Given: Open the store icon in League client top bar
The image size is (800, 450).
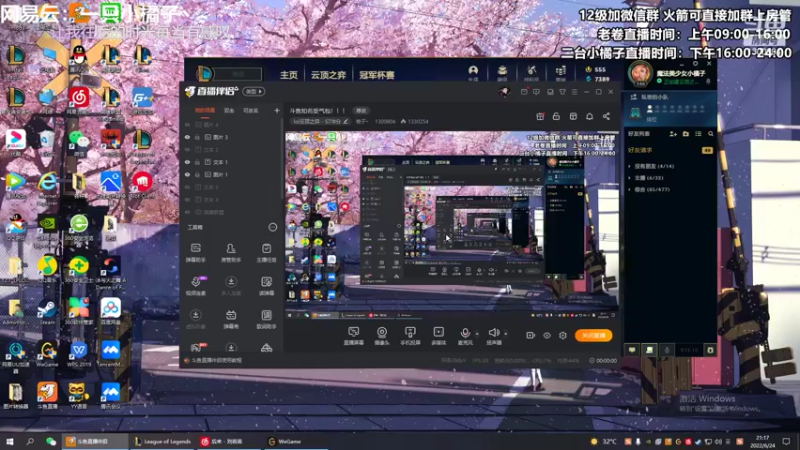Looking at the screenshot, I should tap(560, 72).
